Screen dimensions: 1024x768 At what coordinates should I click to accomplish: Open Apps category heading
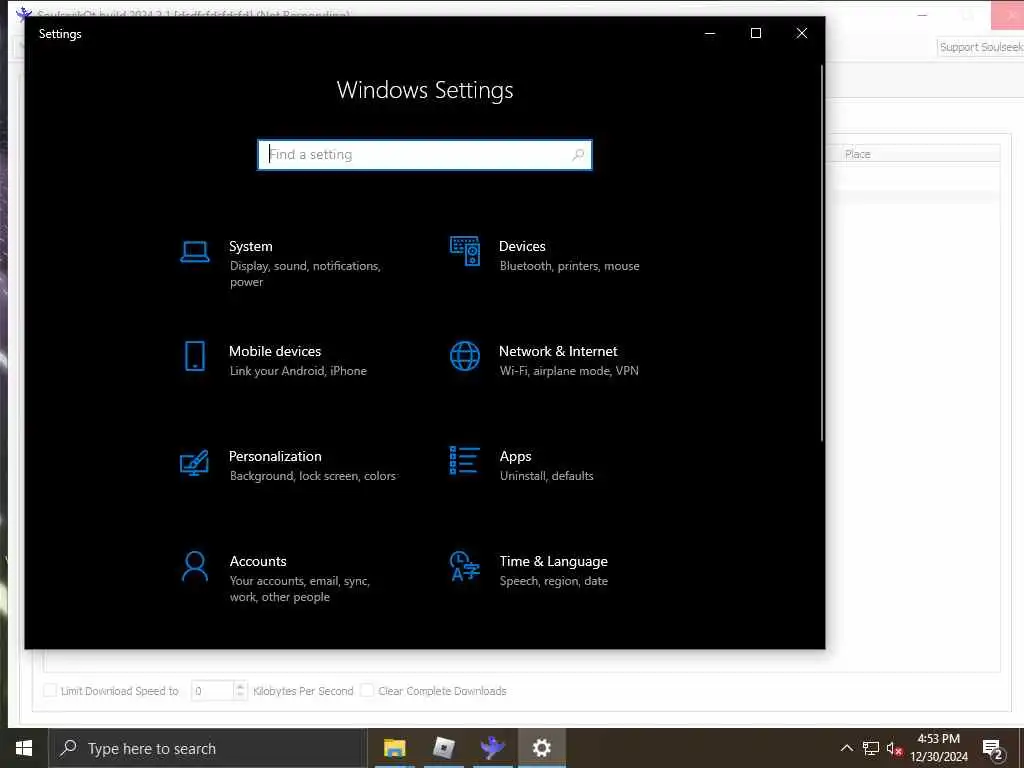point(515,456)
